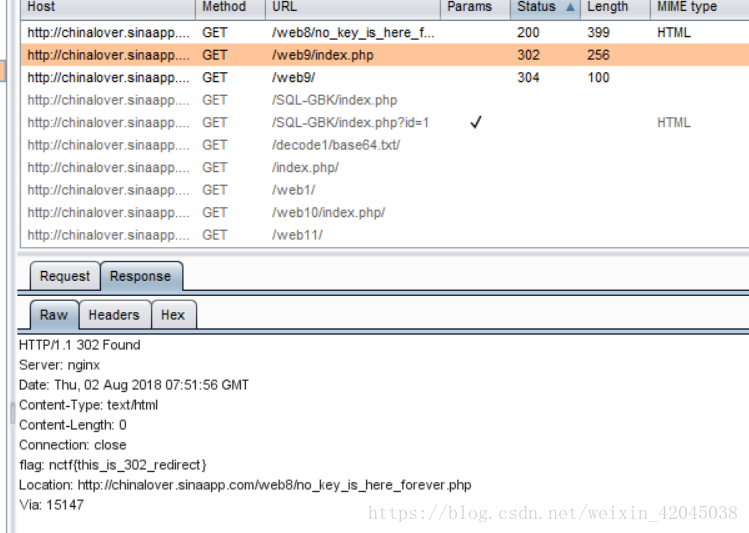This screenshot has height=533, width=749.
Task: Switch to the Response tab
Action: click(141, 276)
